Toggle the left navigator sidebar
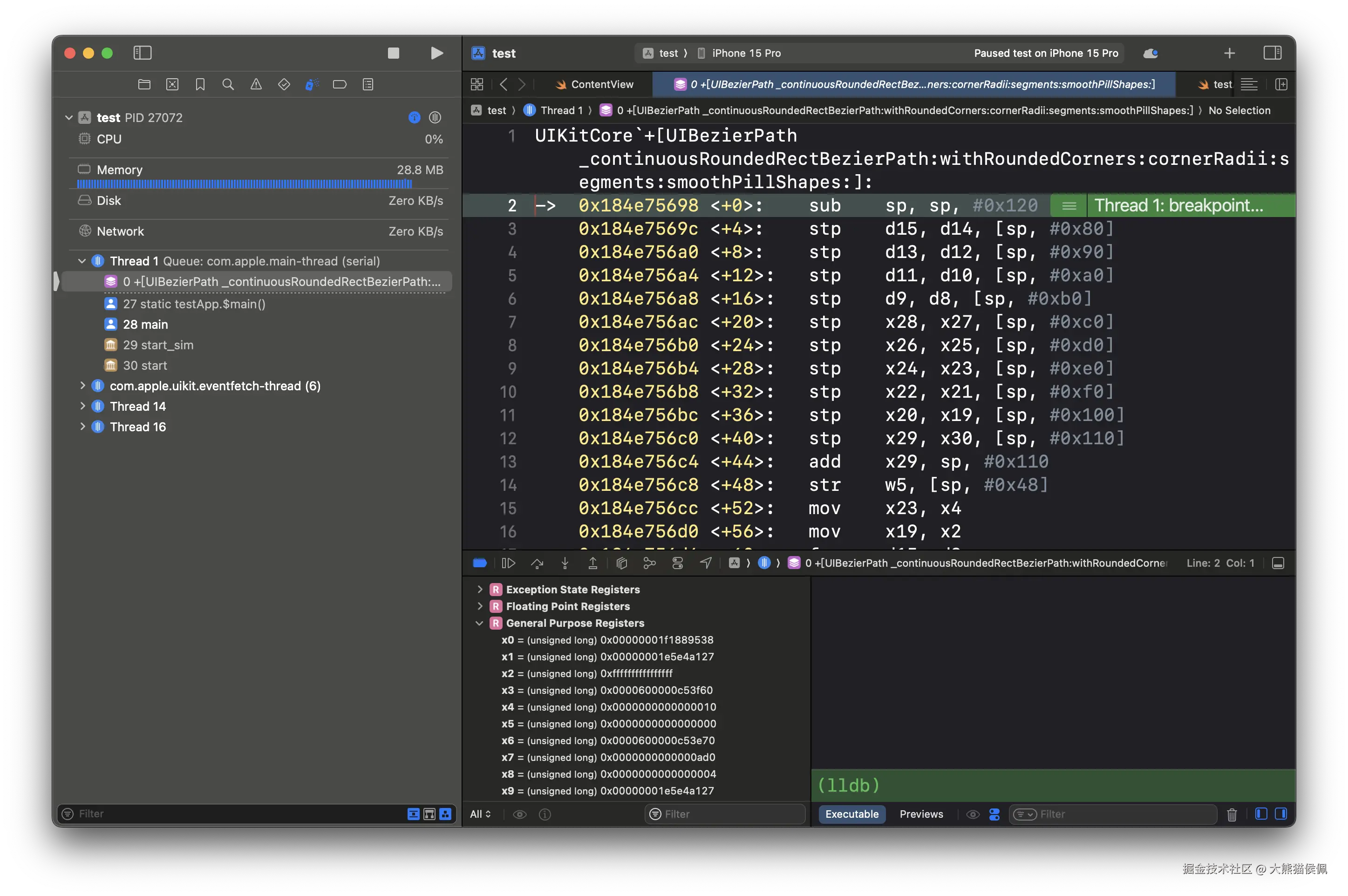1348x896 pixels. tap(142, 53)
